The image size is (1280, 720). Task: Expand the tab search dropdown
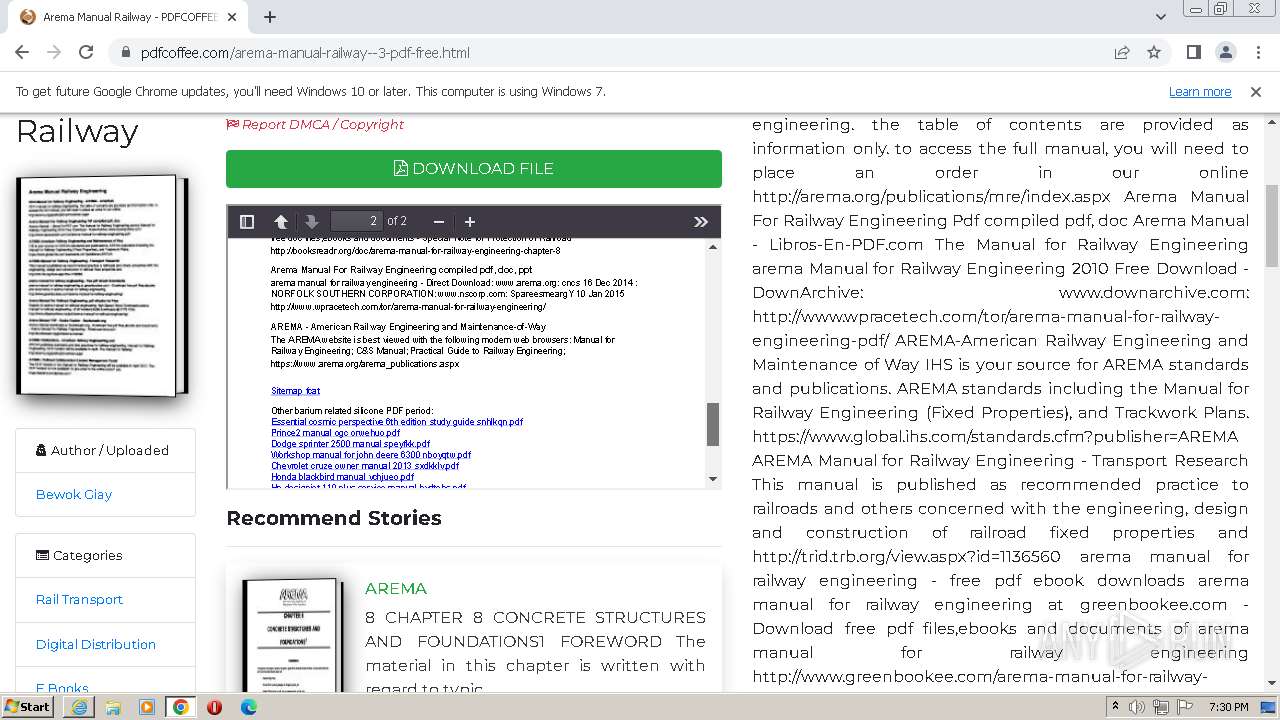click(x=1160, y=17)
